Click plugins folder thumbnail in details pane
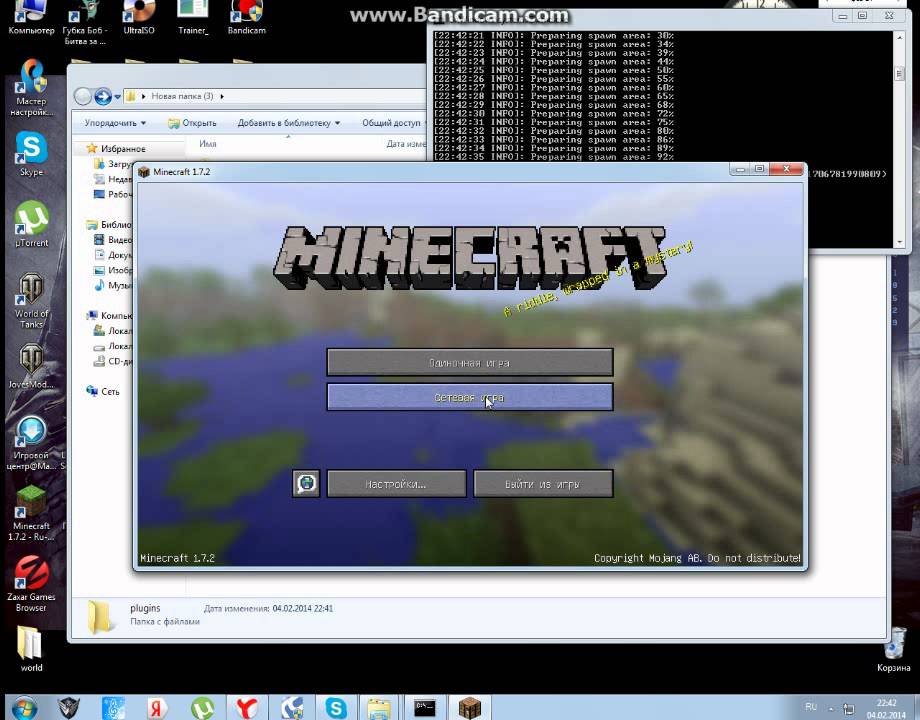920x720 pixels. tap(100, 616)
